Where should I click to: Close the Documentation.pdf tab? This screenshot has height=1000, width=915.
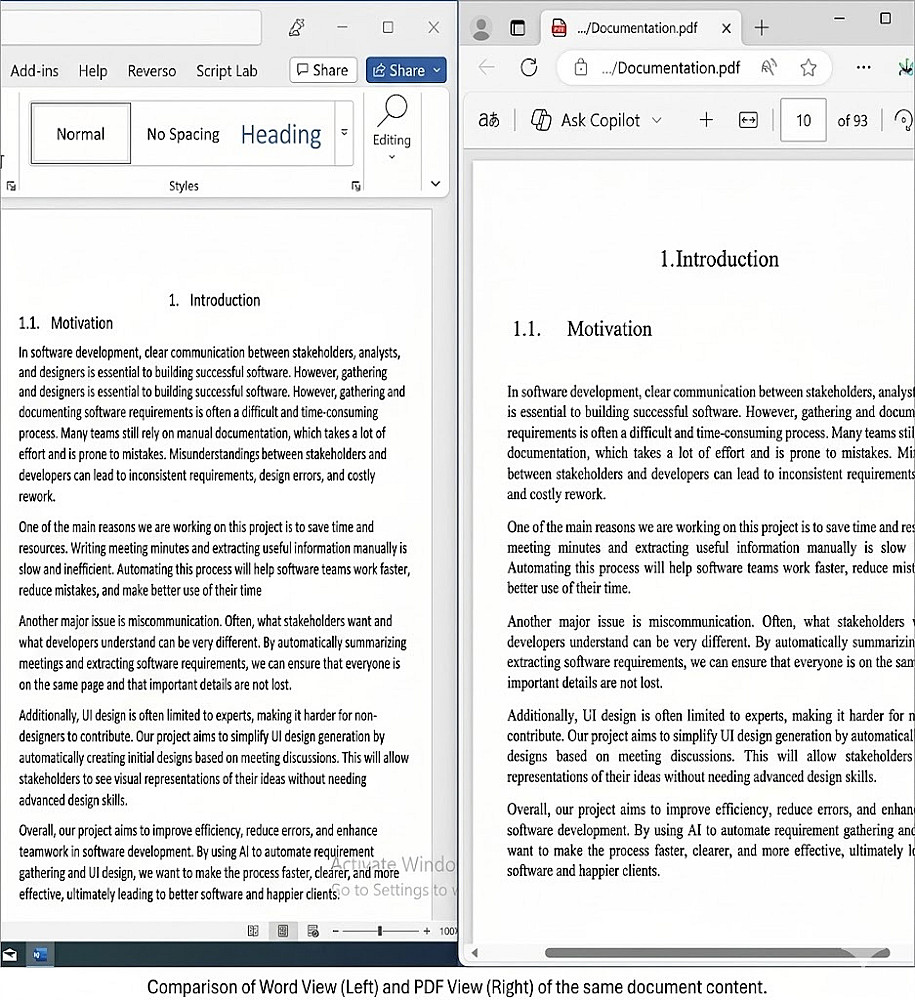(x=726, y=28)
